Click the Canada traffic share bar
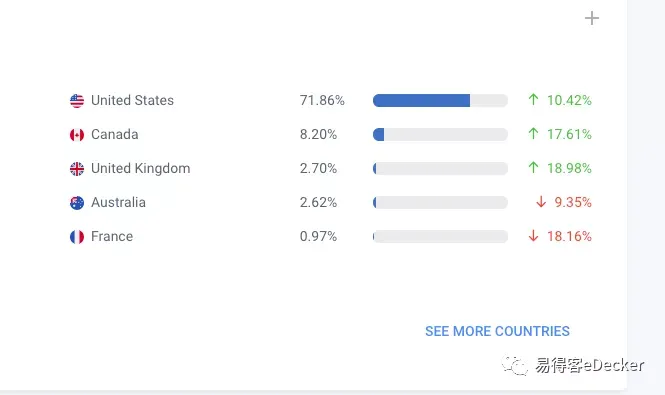Image resolution: width=665 pixels, height=395 pixels. pos(440,134)
